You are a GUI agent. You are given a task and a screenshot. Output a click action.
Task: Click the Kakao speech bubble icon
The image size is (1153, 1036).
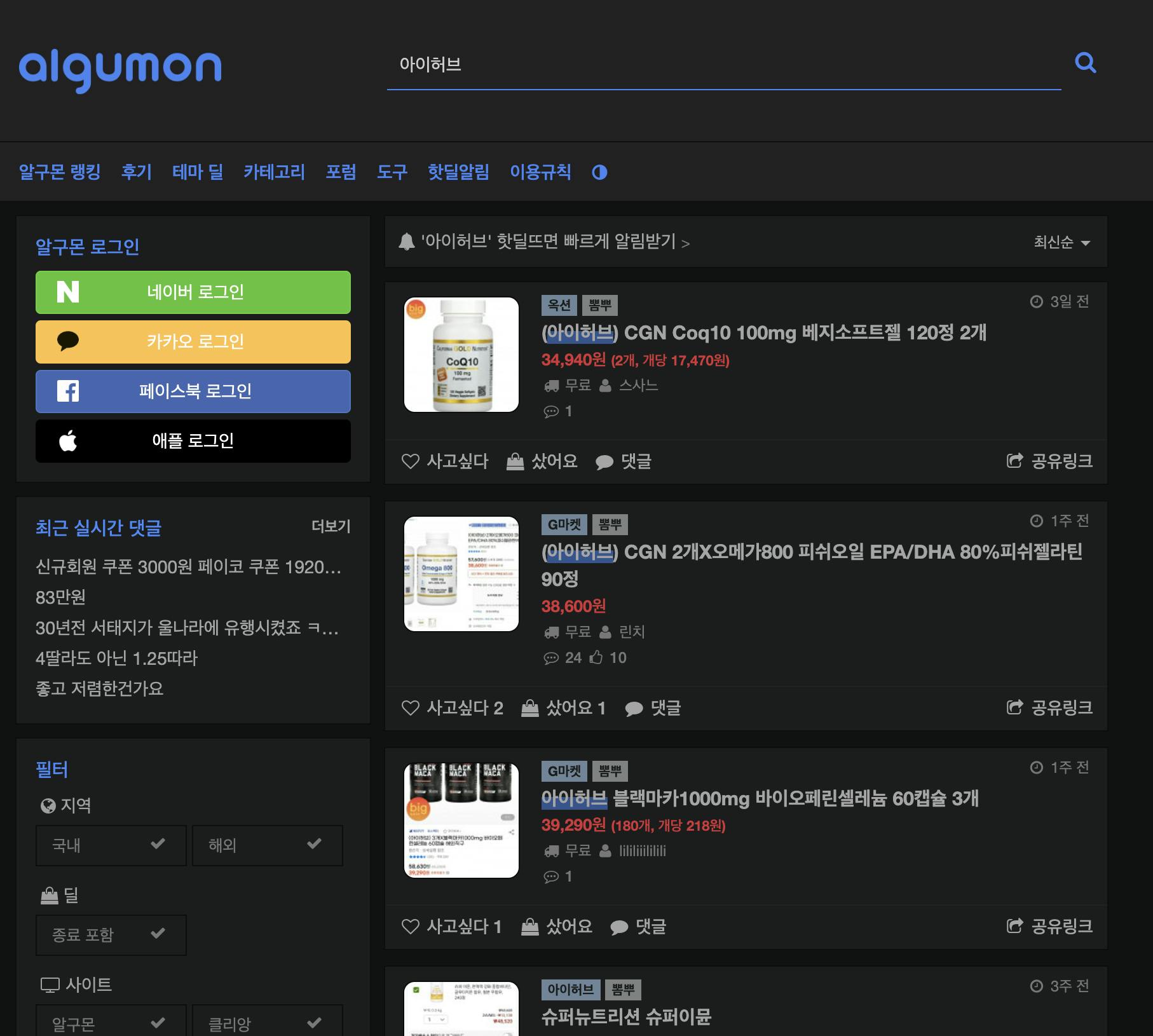pos(68,341)
